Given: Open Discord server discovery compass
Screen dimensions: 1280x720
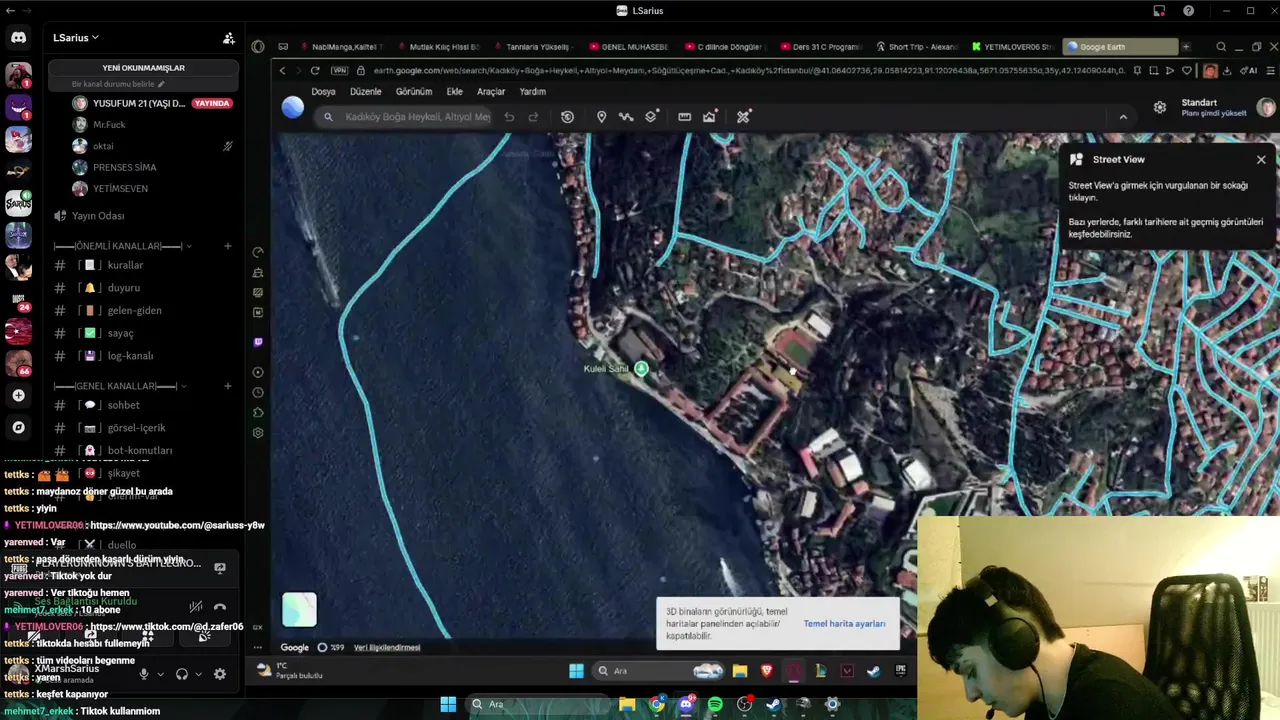Looking at the screenshot, I should (18, 427).
